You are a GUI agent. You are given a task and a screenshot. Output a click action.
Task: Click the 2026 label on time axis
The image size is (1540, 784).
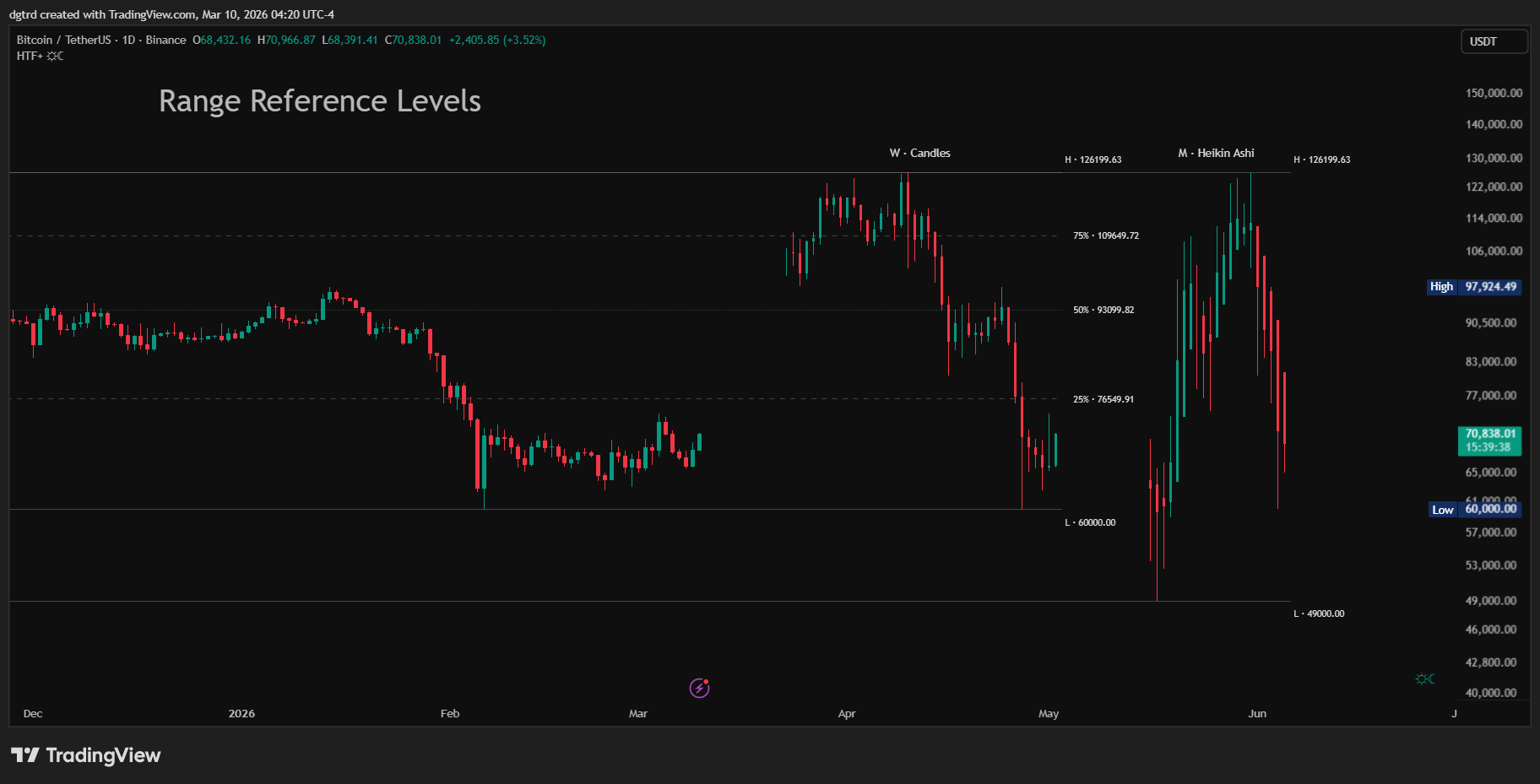241,713
